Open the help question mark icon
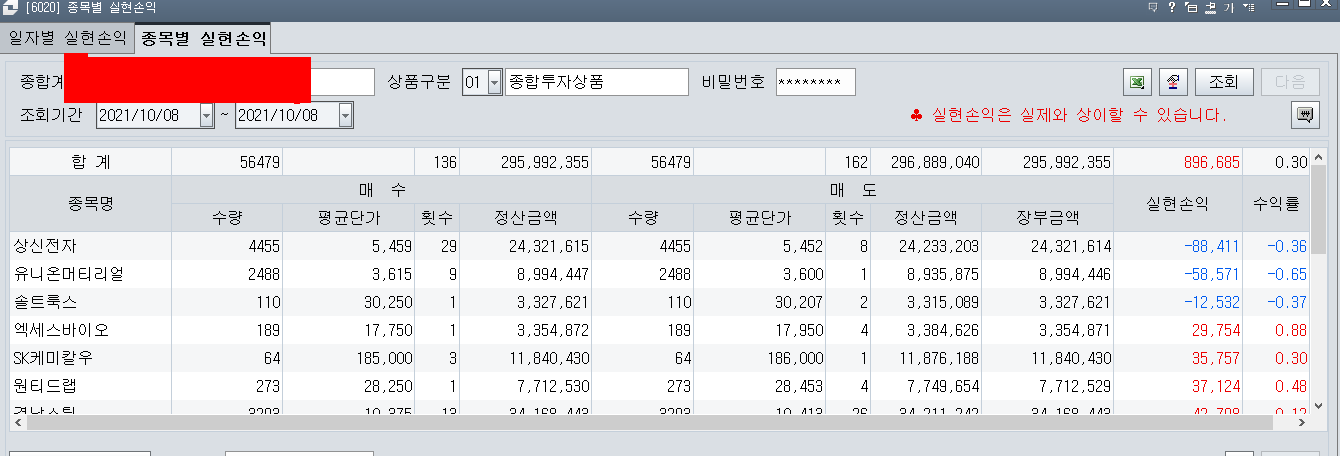The image size is (1340, 456). (x=1171, y=7)
